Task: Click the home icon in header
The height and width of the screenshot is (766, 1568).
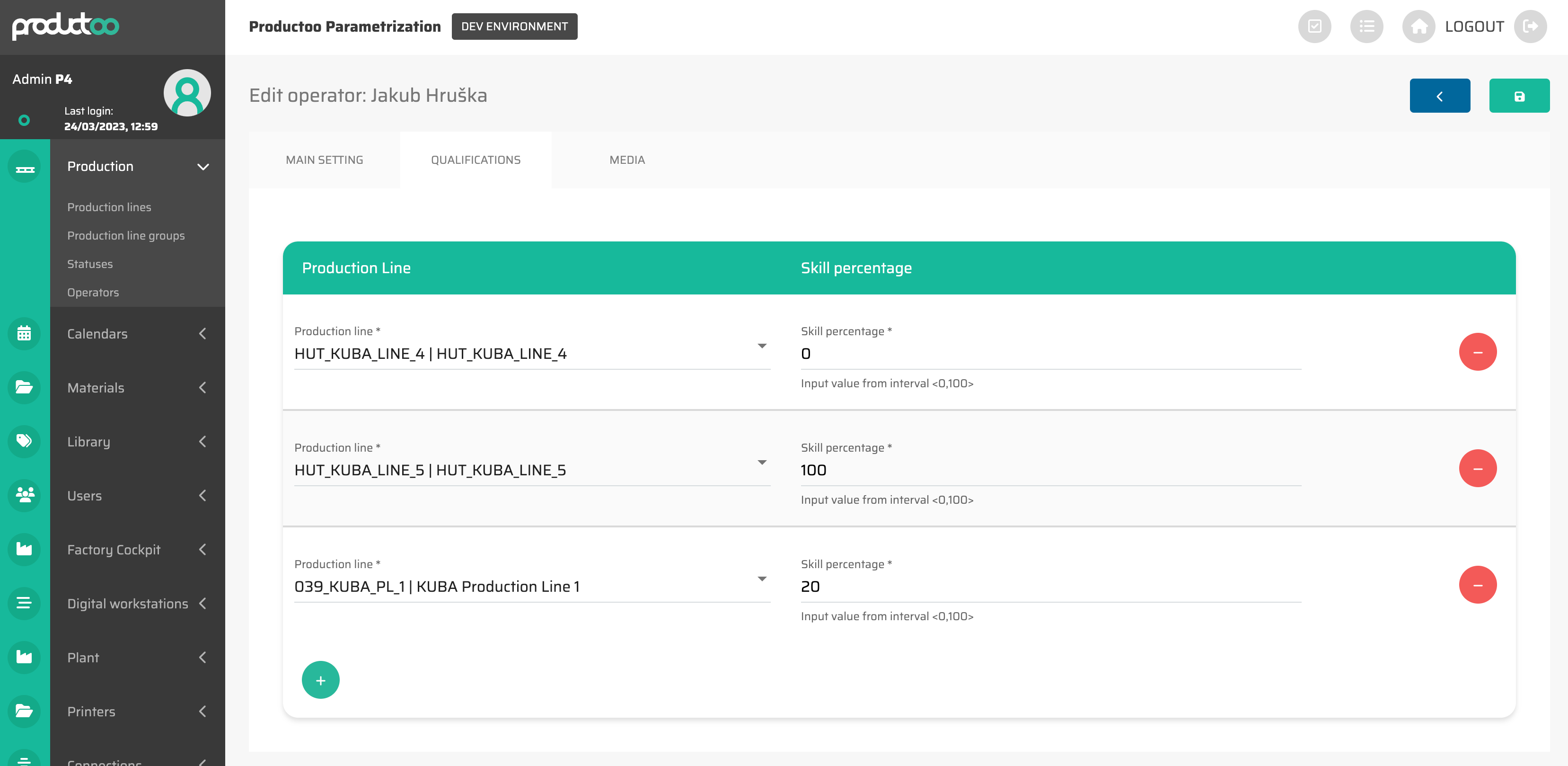Action: click(x=1418, y=26)
